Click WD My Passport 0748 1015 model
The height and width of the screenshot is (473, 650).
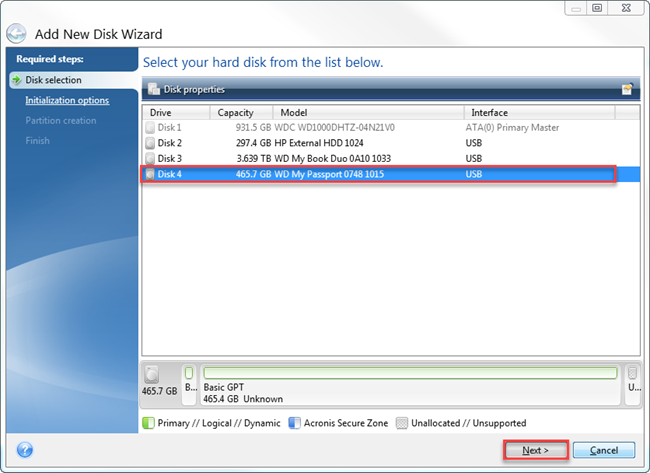tap(329, 174)
